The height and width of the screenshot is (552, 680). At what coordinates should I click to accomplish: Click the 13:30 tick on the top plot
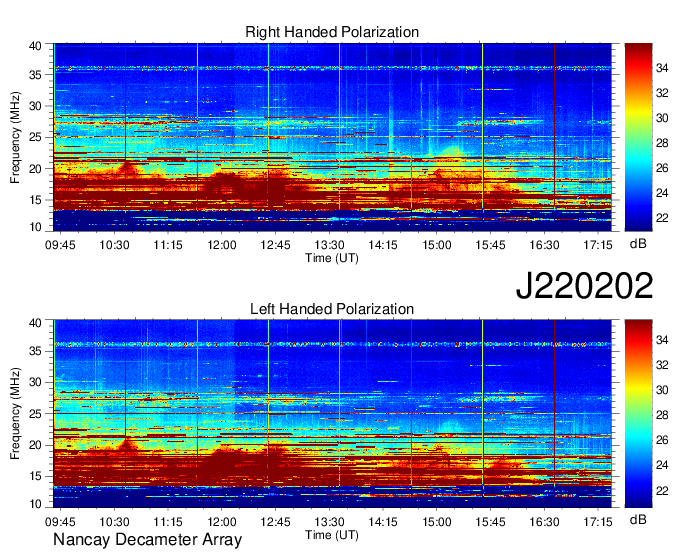(x=329, y=245)
